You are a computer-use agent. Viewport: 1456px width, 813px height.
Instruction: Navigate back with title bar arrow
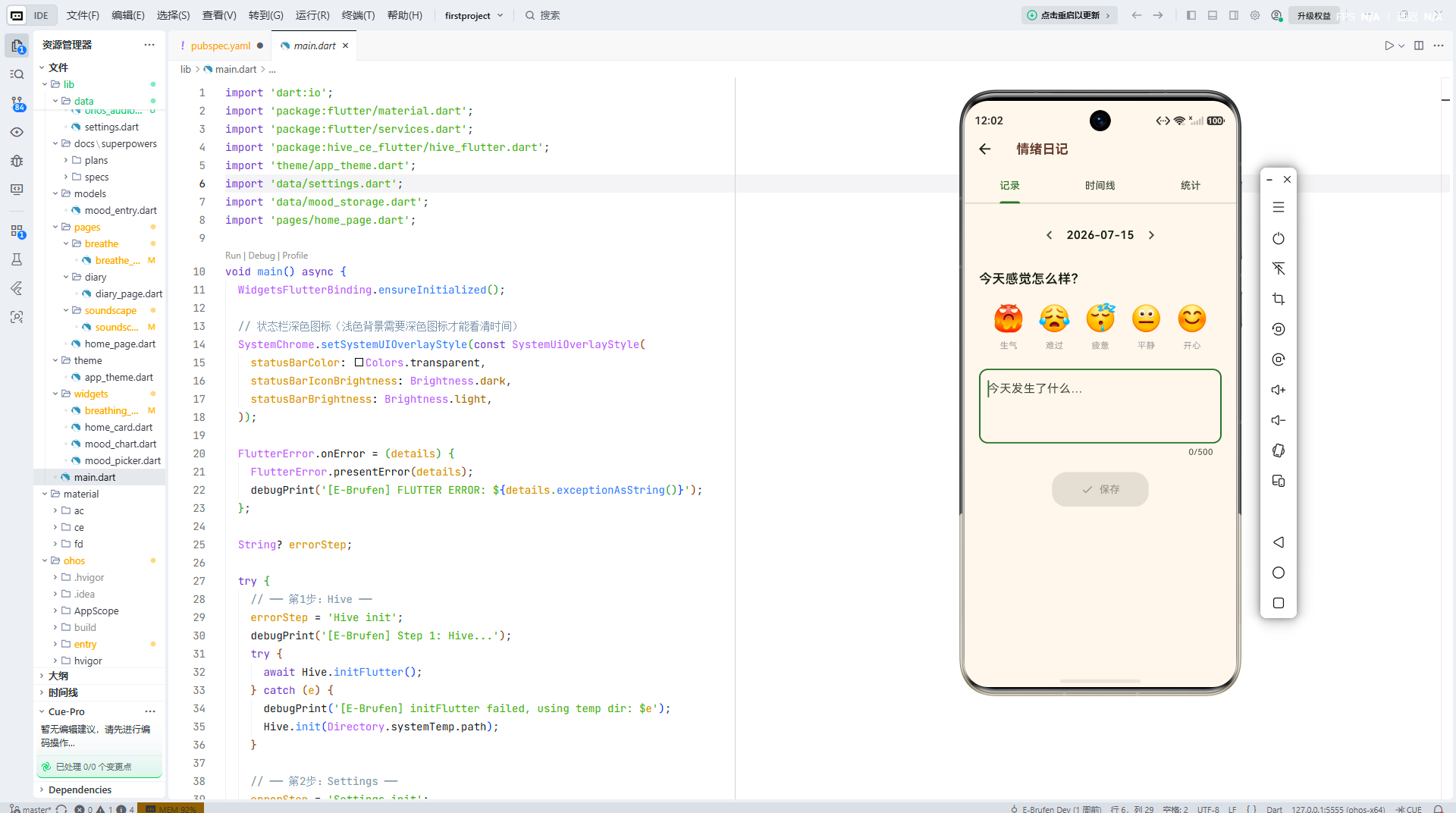point(1137,15)
